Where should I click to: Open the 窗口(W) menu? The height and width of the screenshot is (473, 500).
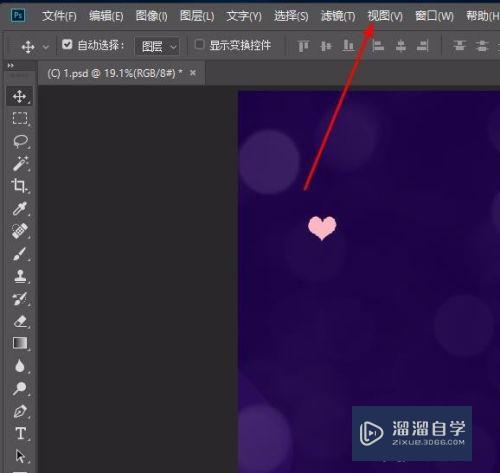(x=434, y=16)
